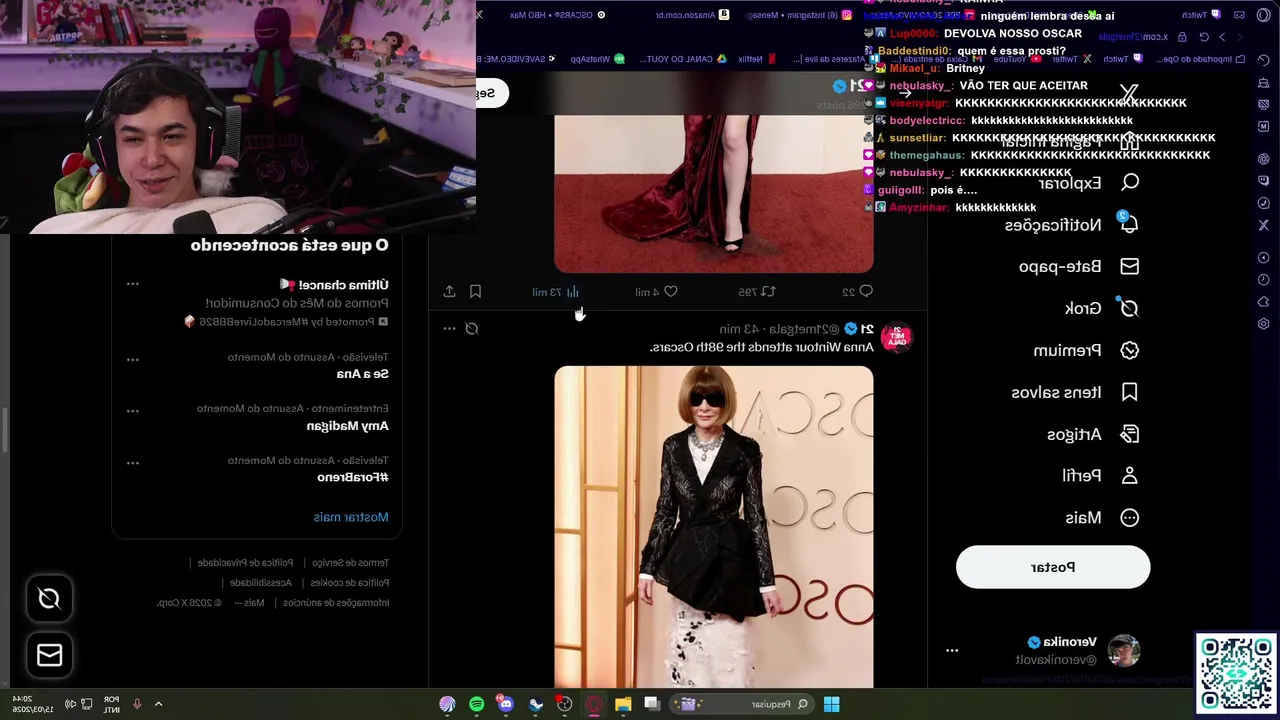Open ChatGPT icon in Opera sidebar
This screenshot has width=1280, height=720.
pos(1264,159)
